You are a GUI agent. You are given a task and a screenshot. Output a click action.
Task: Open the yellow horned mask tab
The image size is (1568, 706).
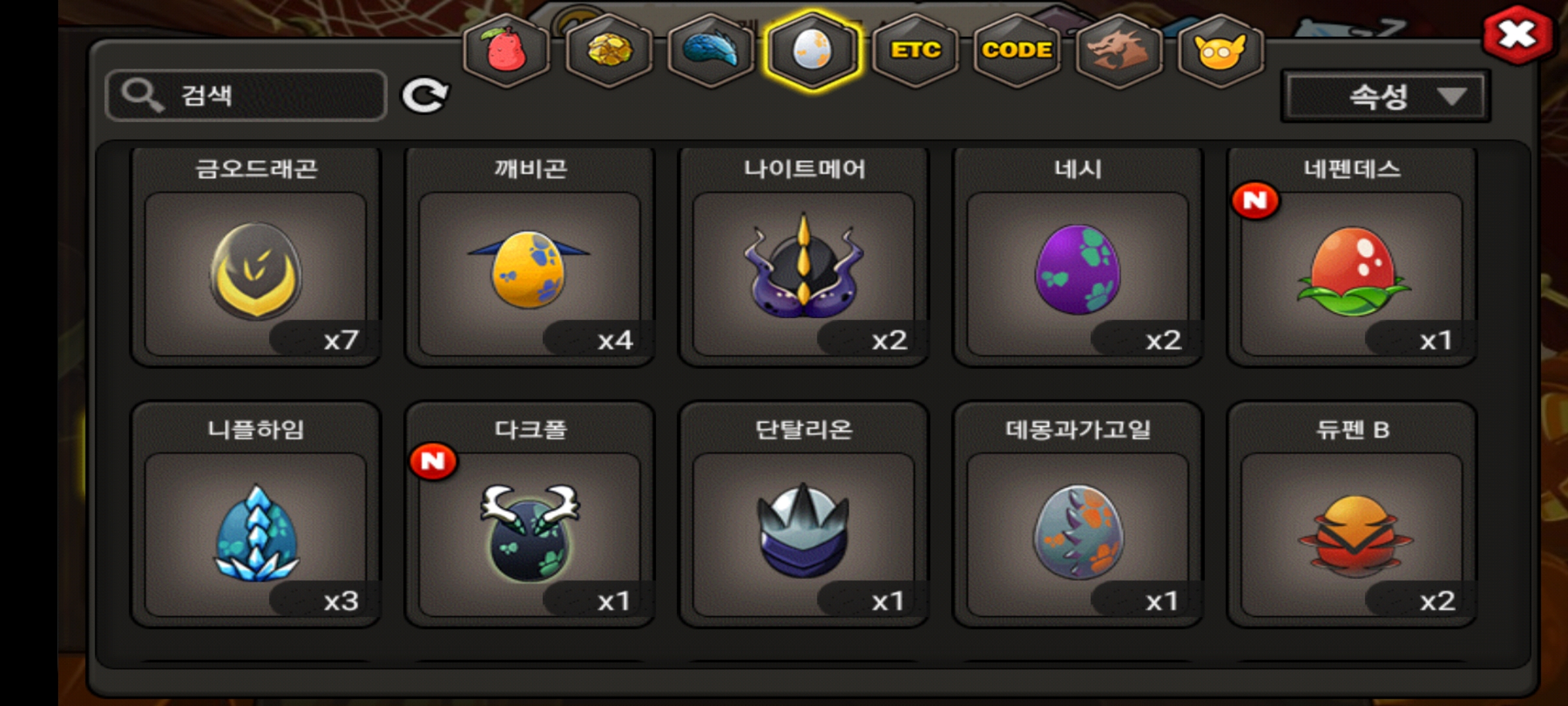[x=1220, y=50]
